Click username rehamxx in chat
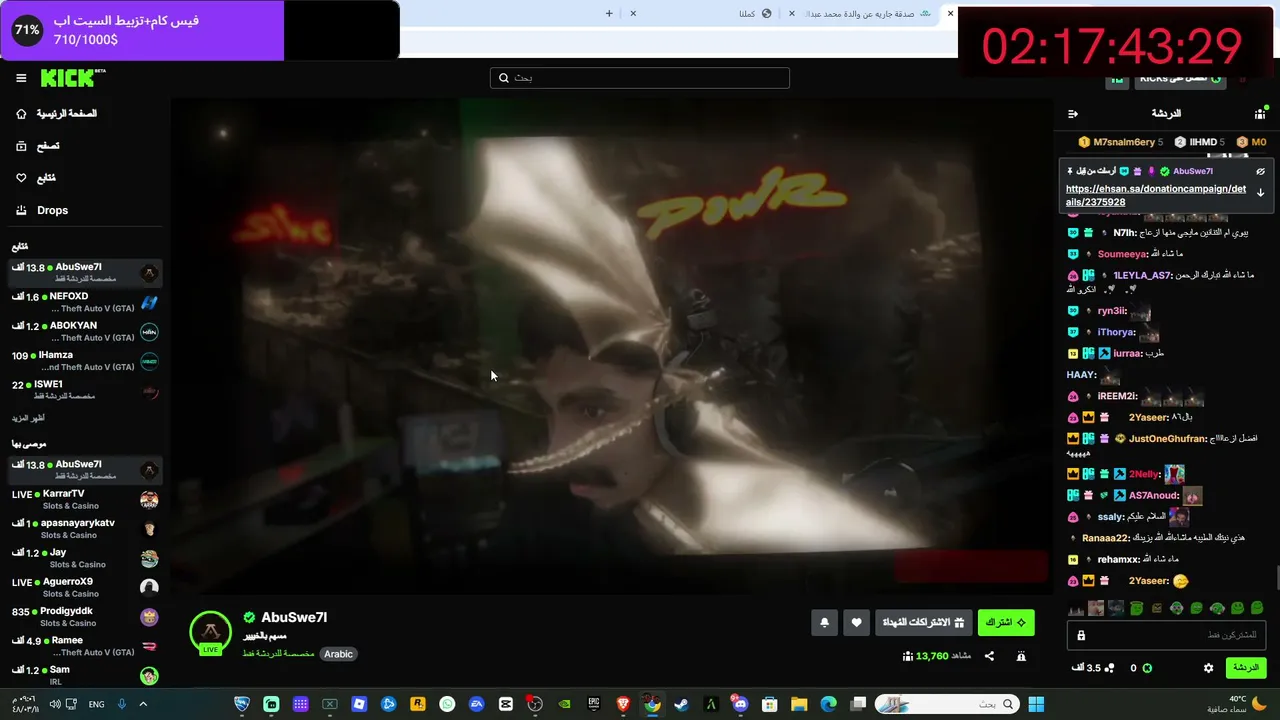The height and width of the screenshot is (720, 1280). [x=1119, y=560]
